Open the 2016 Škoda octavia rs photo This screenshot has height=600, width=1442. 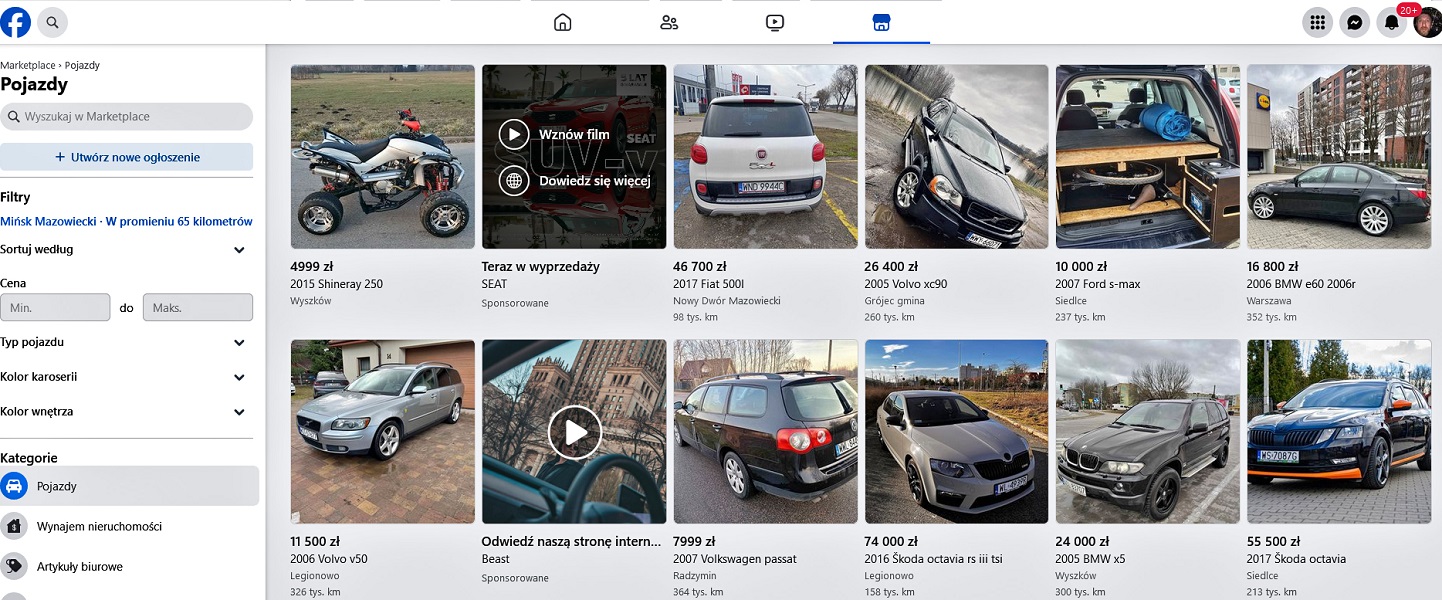coord(957,432)
